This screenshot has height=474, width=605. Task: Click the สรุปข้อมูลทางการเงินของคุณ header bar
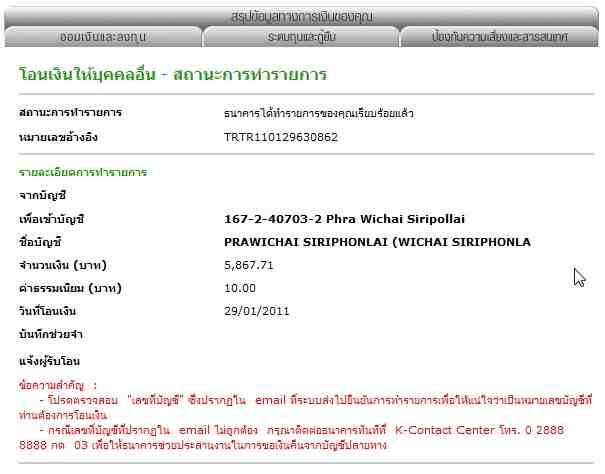pos(302,16)
